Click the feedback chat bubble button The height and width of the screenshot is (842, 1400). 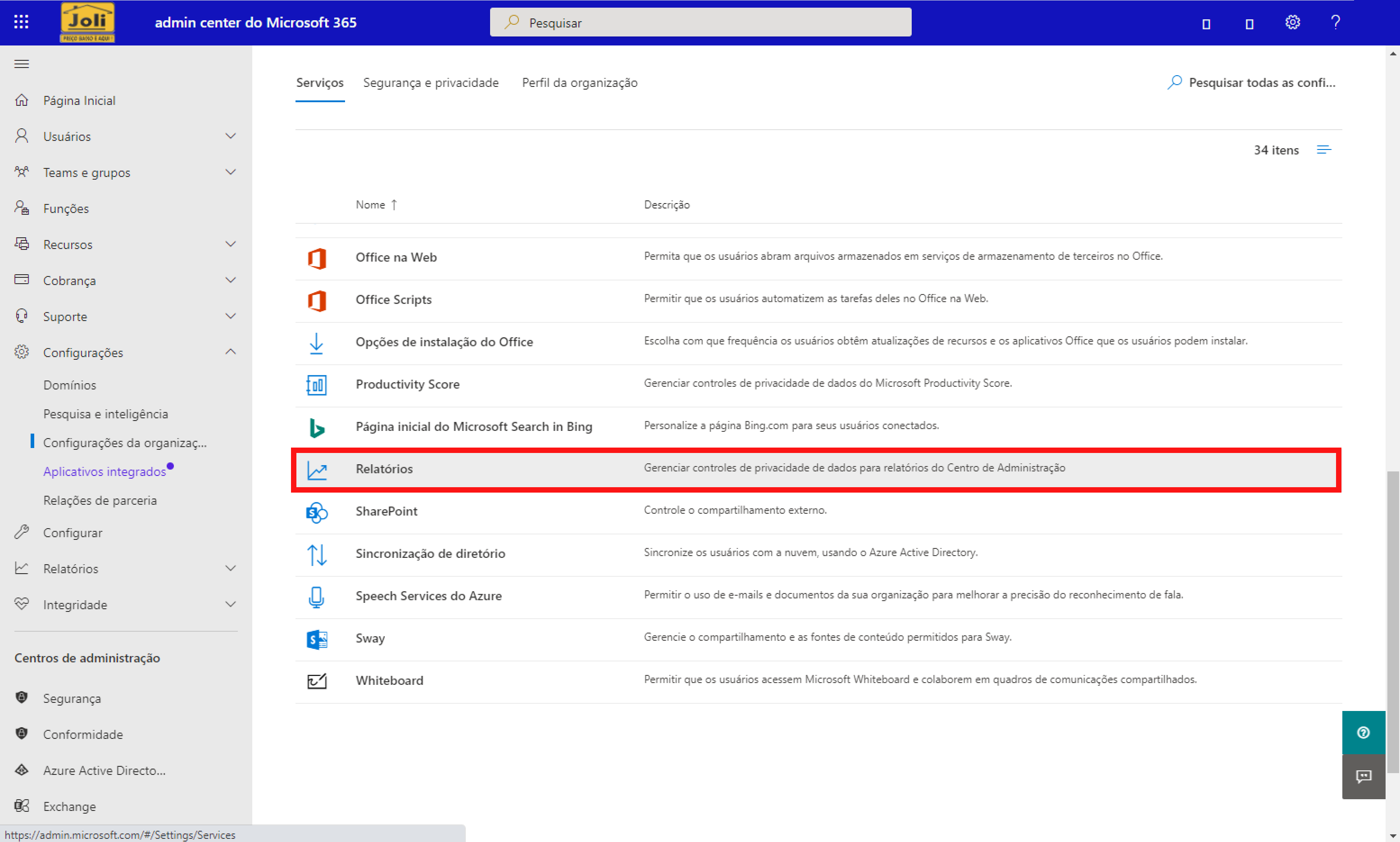(1363, 776)
